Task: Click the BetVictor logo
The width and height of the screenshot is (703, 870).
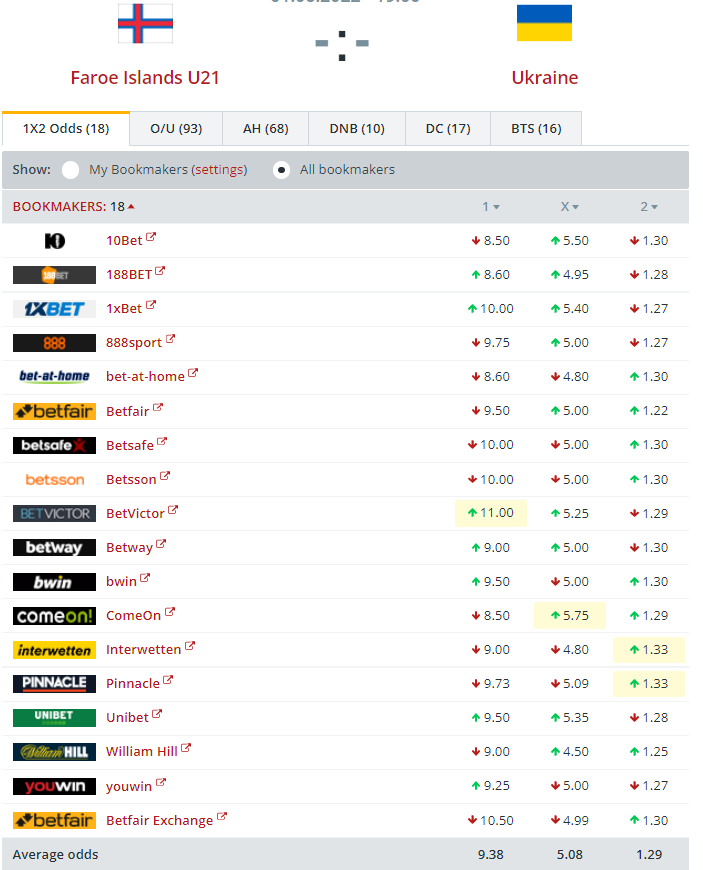Action: click(54, 513)
